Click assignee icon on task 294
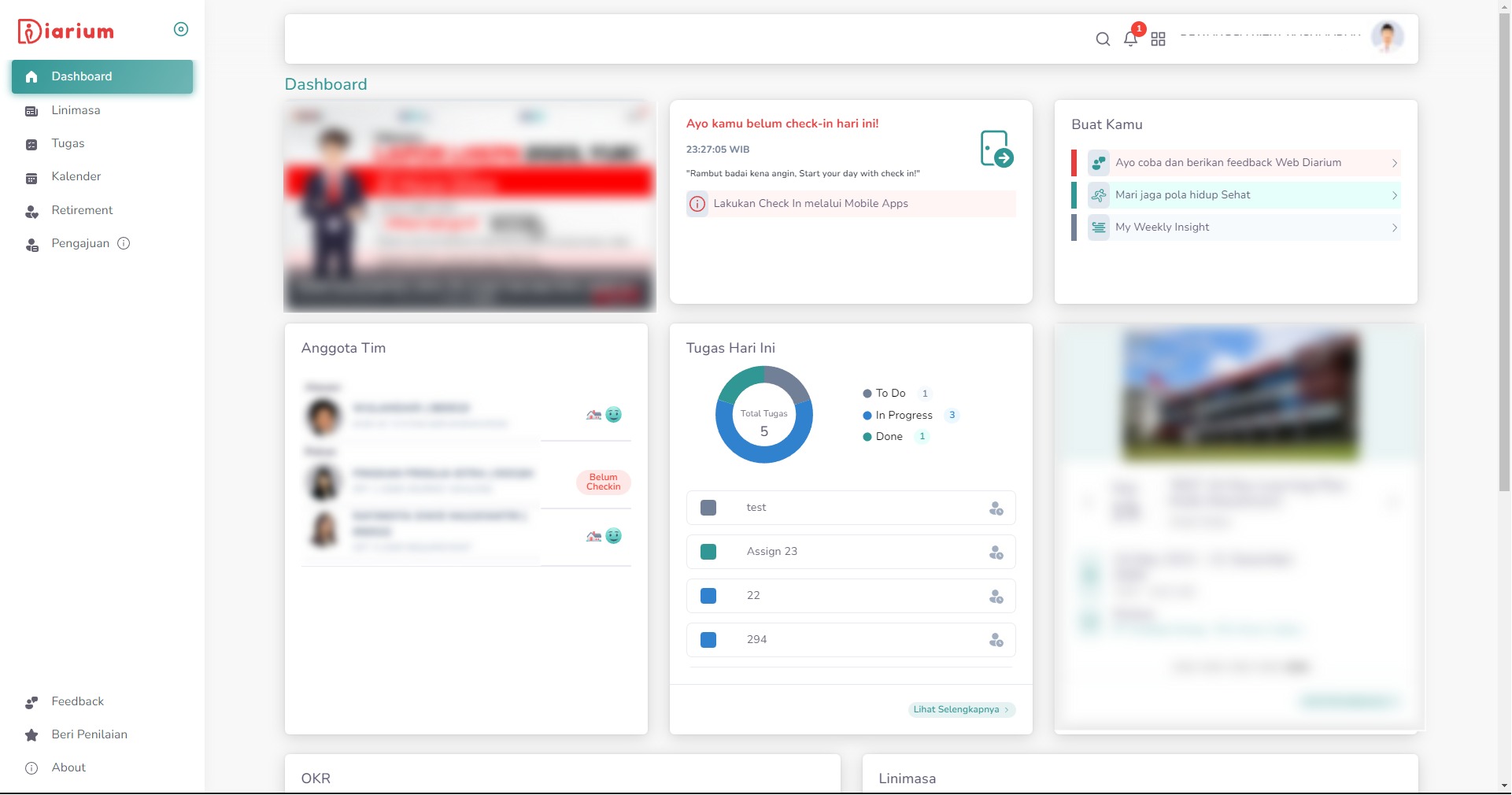1512x795 pixels. point(996,641)
